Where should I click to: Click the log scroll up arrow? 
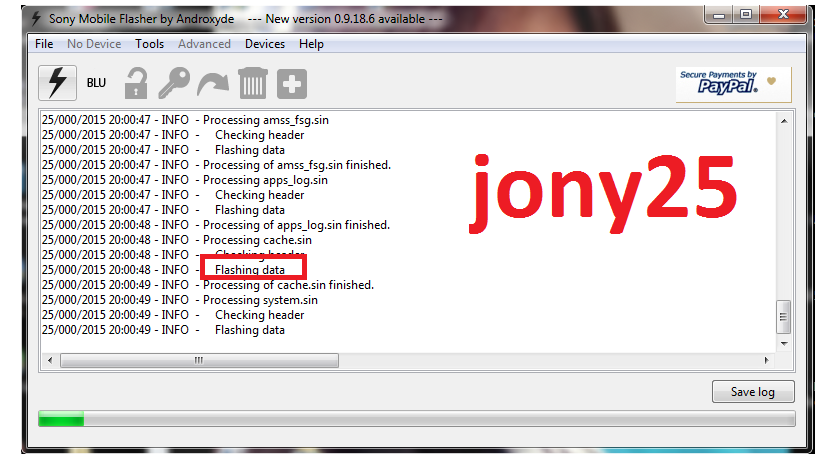(784, 120)
